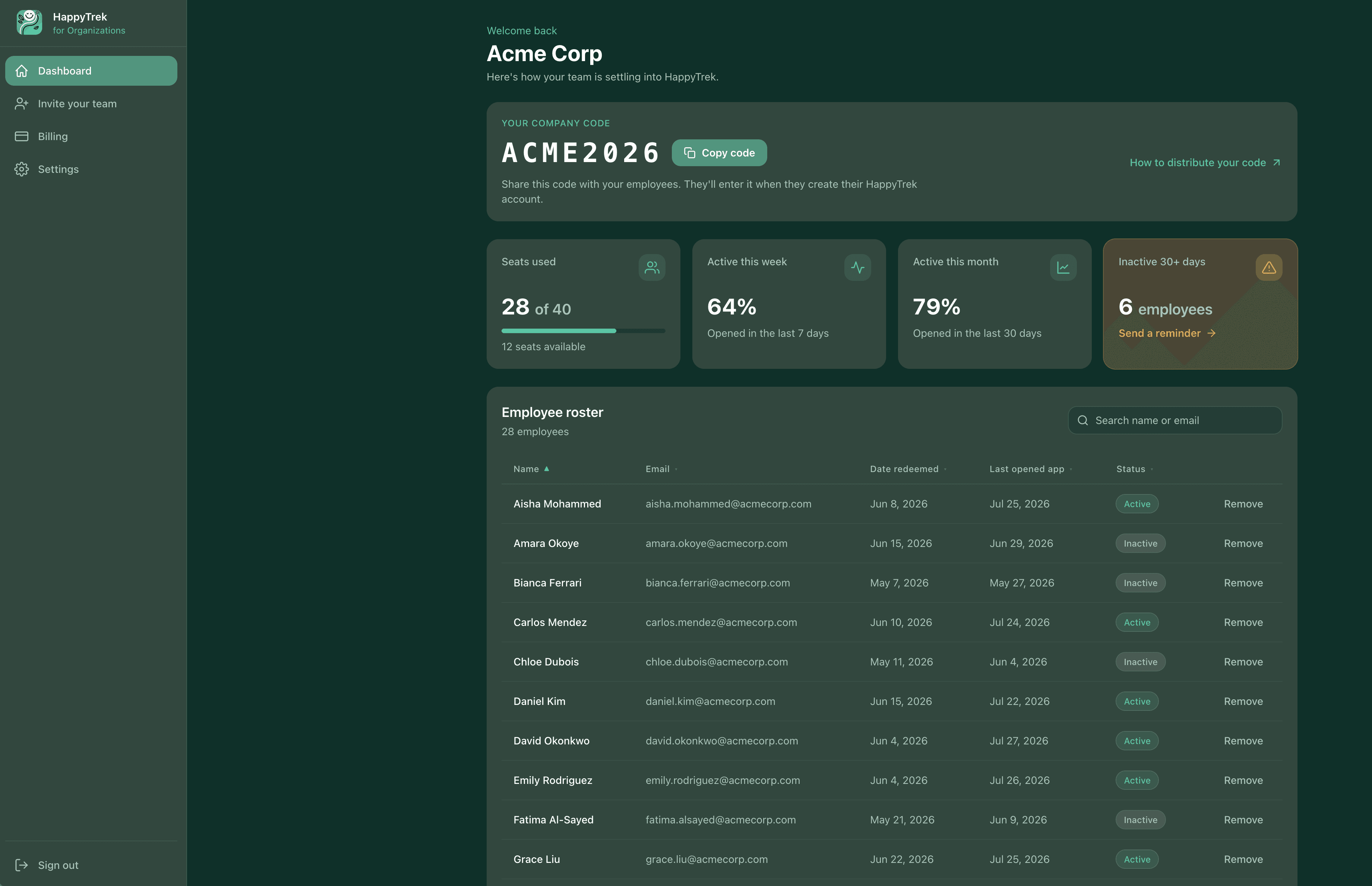The height and width of the screenshot is (886, 1372).
Task: Click the name Fatima Al-Sayed
Action: (x=553, y=820)
